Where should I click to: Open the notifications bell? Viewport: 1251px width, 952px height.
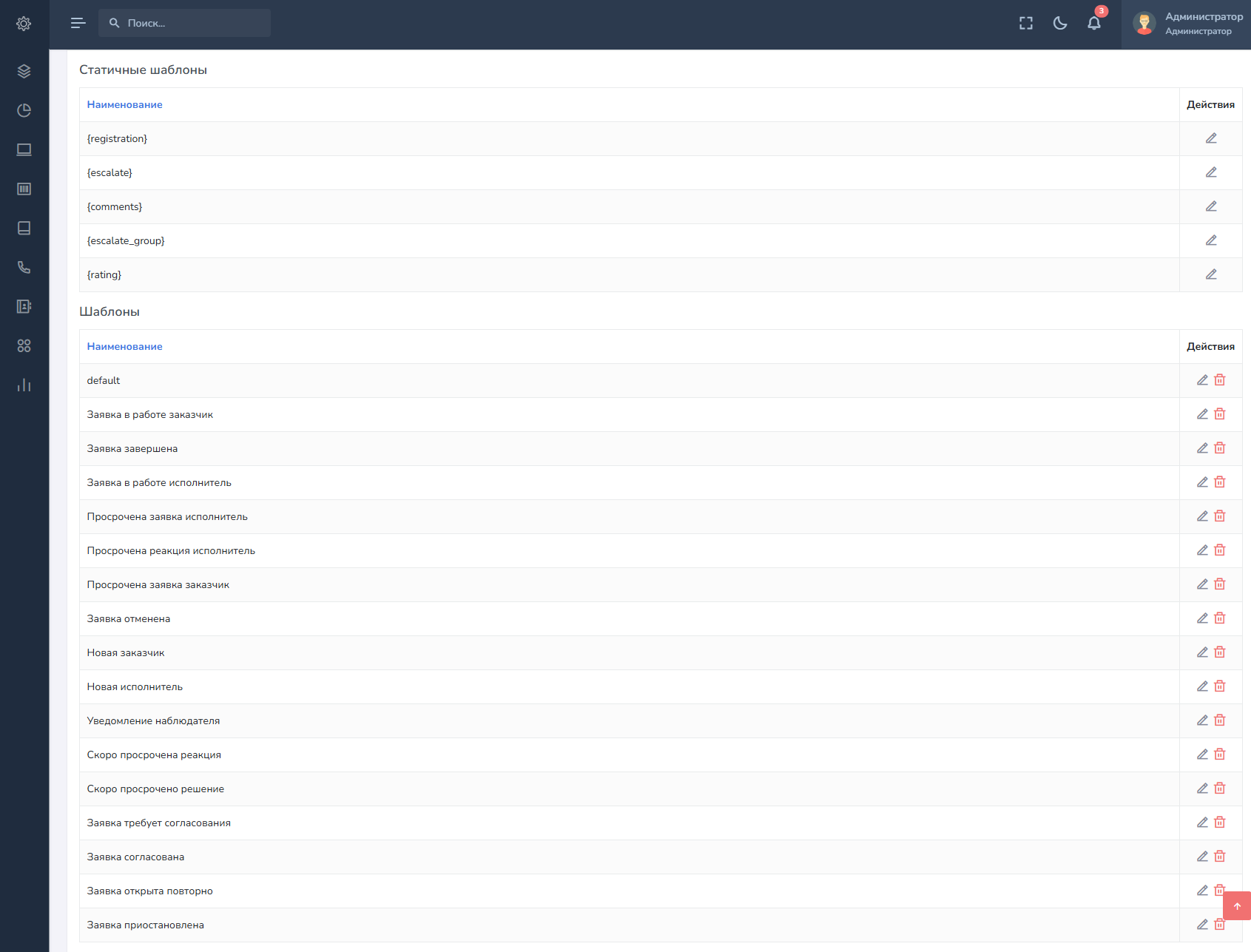click(1093, 24)
